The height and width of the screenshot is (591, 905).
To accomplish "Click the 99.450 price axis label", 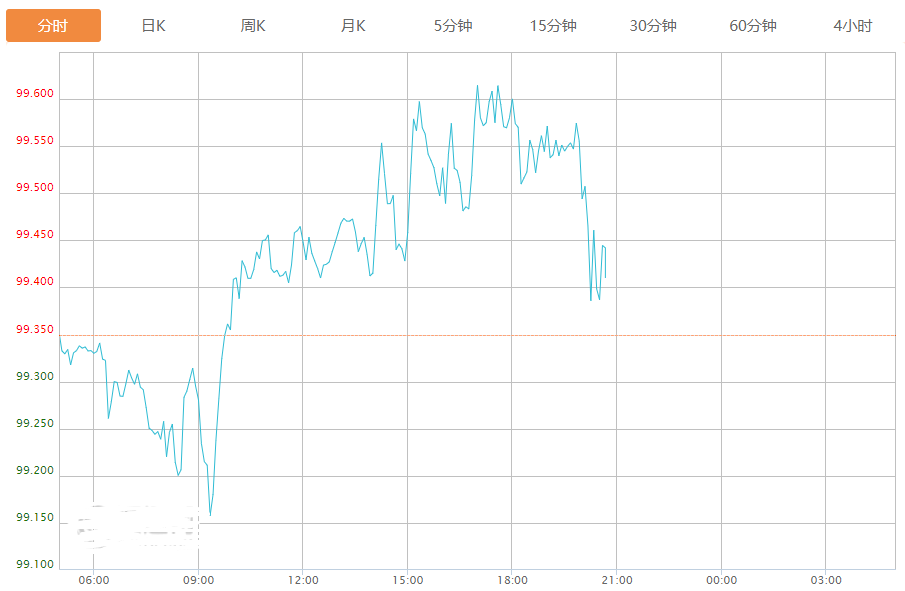I will pos(35,234).
